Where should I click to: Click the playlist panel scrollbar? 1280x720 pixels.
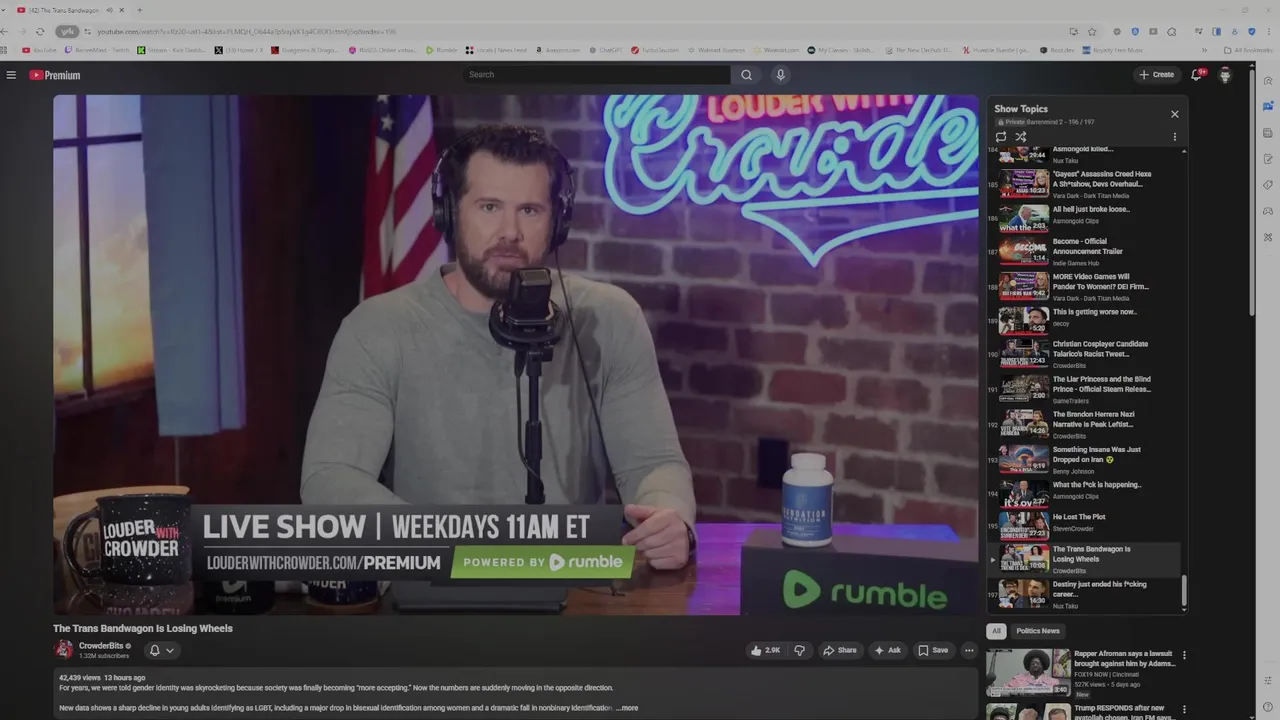coord(1184,591)
